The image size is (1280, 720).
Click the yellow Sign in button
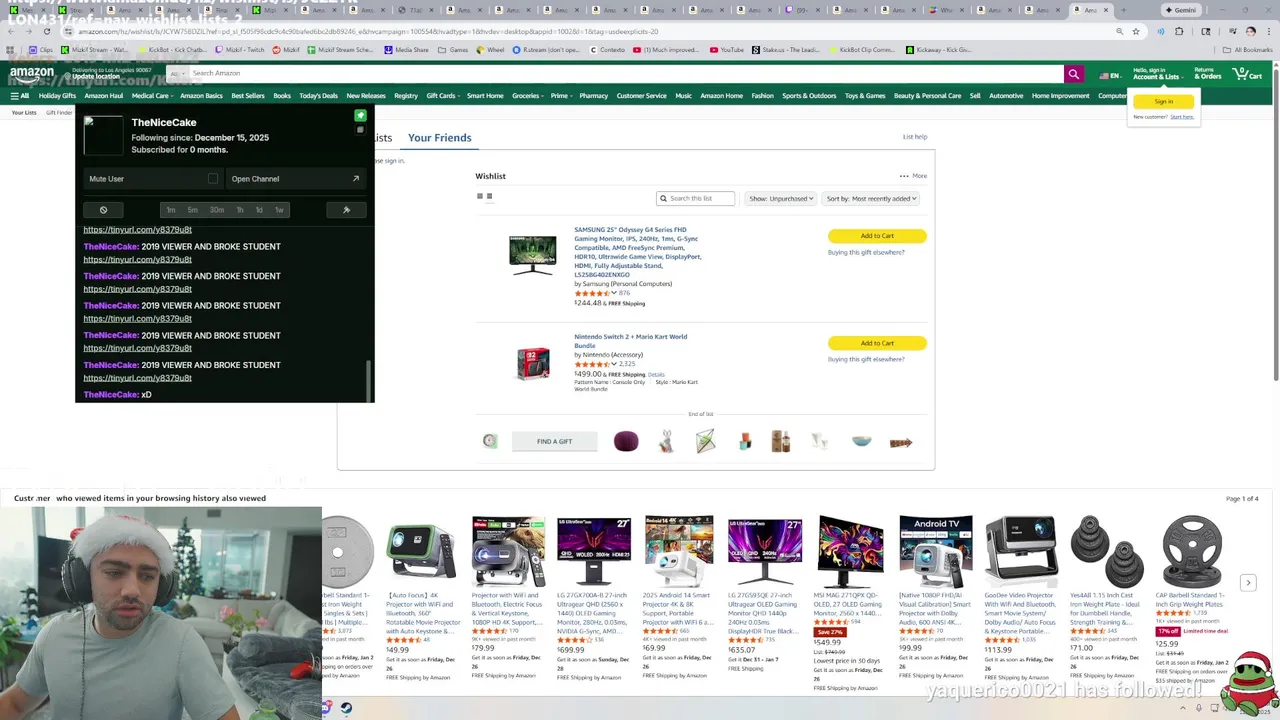[1163, 102]
